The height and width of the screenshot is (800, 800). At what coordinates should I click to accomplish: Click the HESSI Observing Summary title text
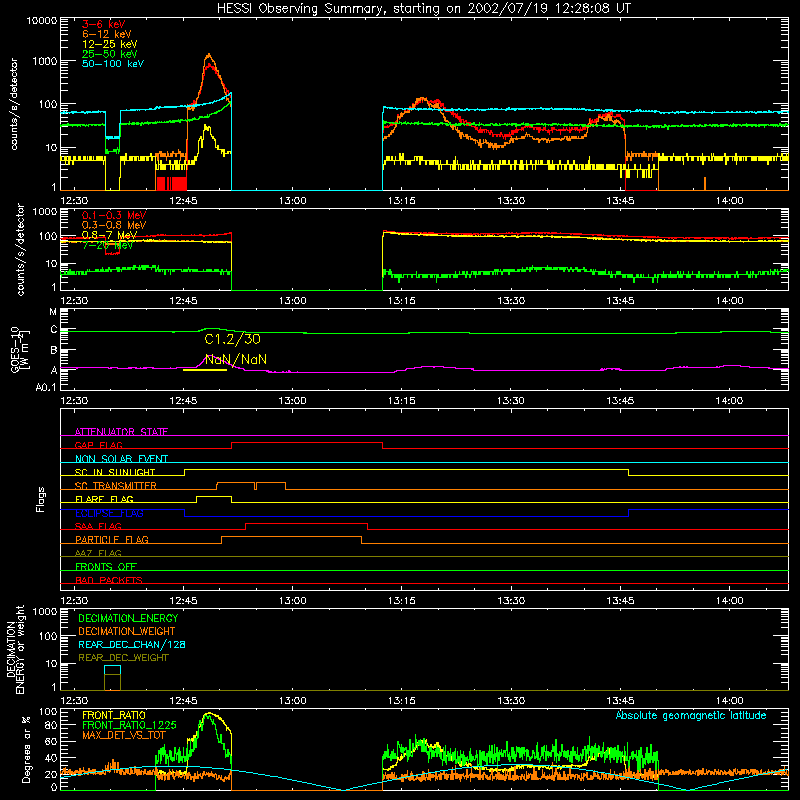point(423,9)
